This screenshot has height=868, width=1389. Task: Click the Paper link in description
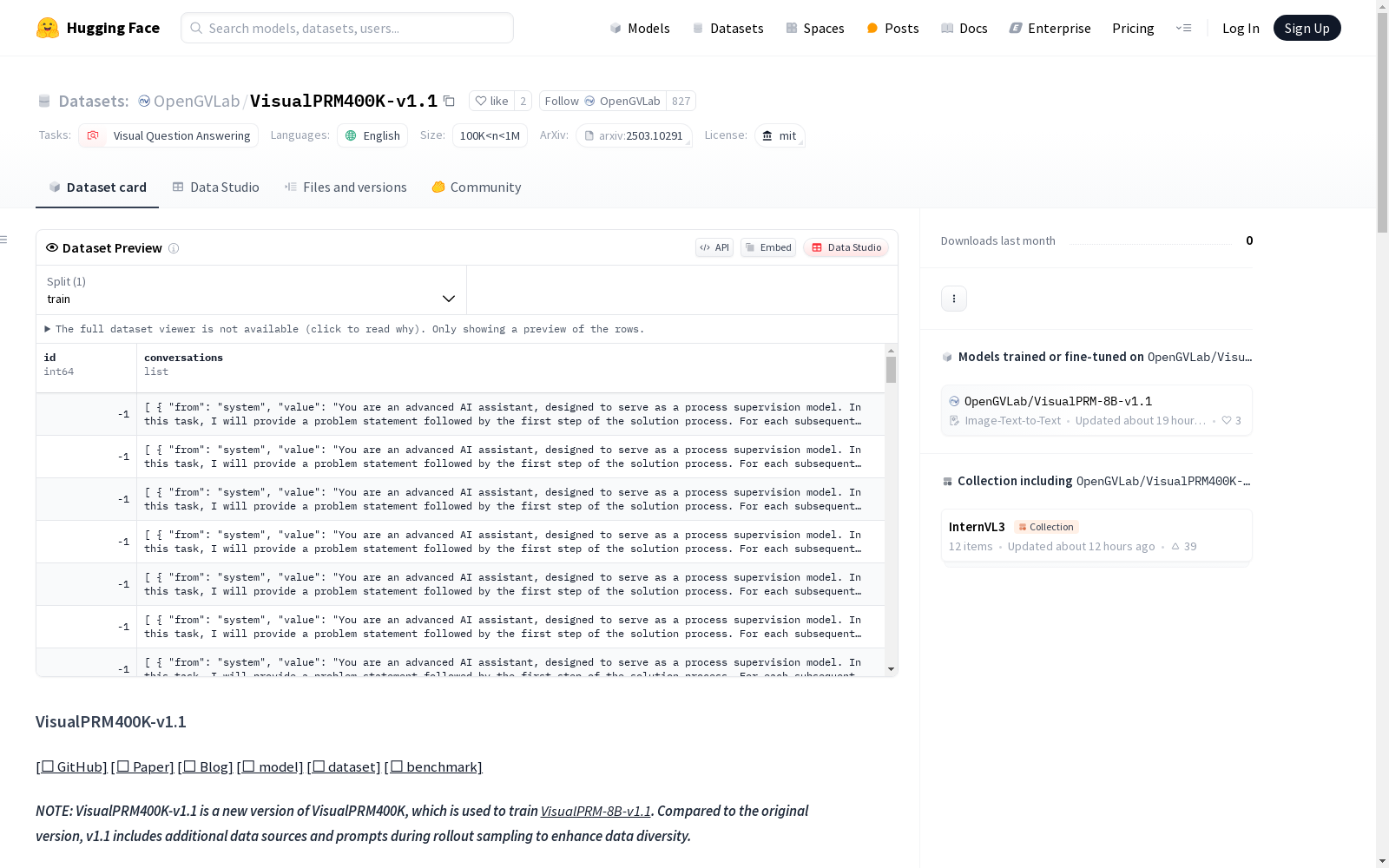[x=142, y=767]
